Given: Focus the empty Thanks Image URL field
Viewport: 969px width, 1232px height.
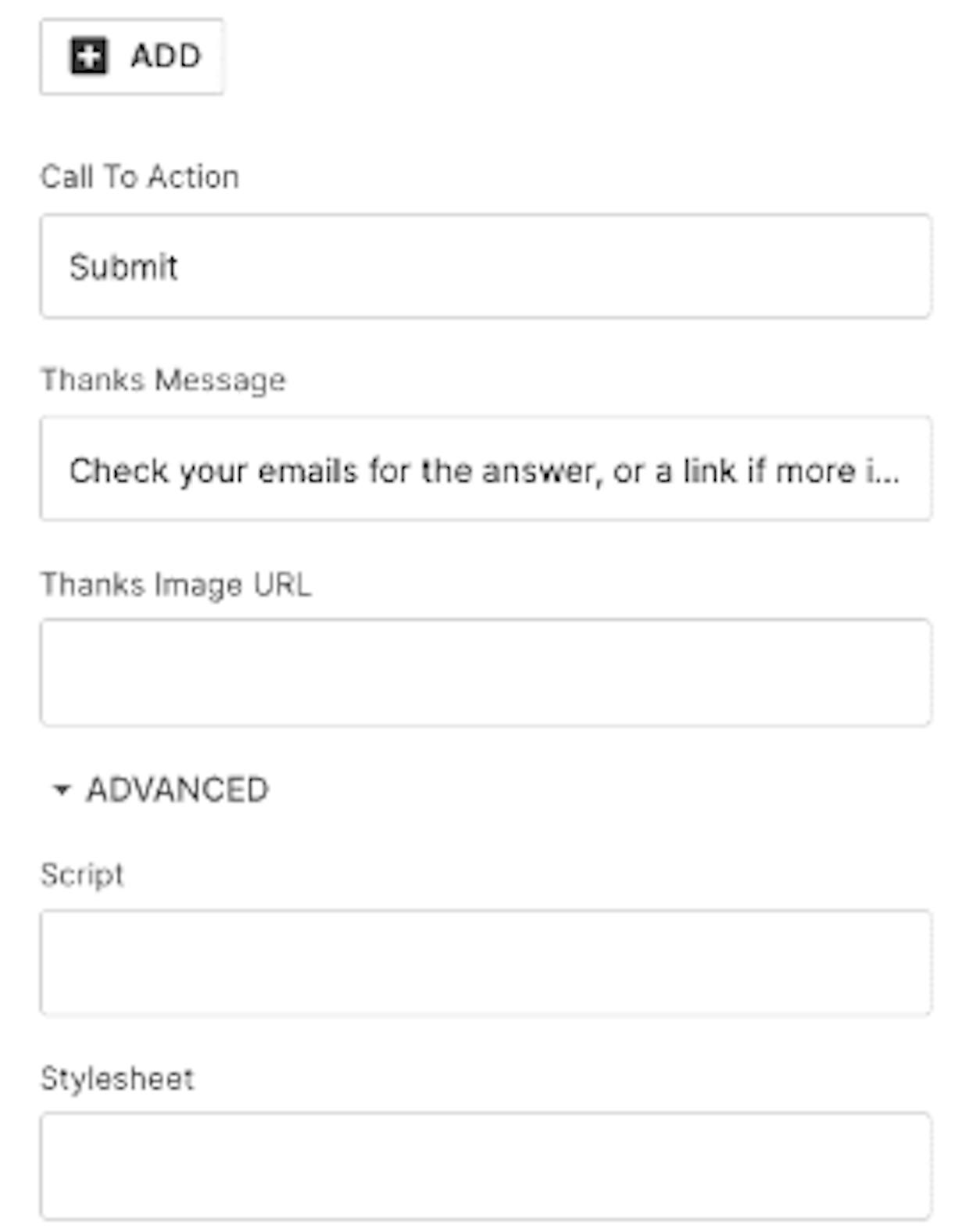Looking at the screenshot, I should (485, 672).
